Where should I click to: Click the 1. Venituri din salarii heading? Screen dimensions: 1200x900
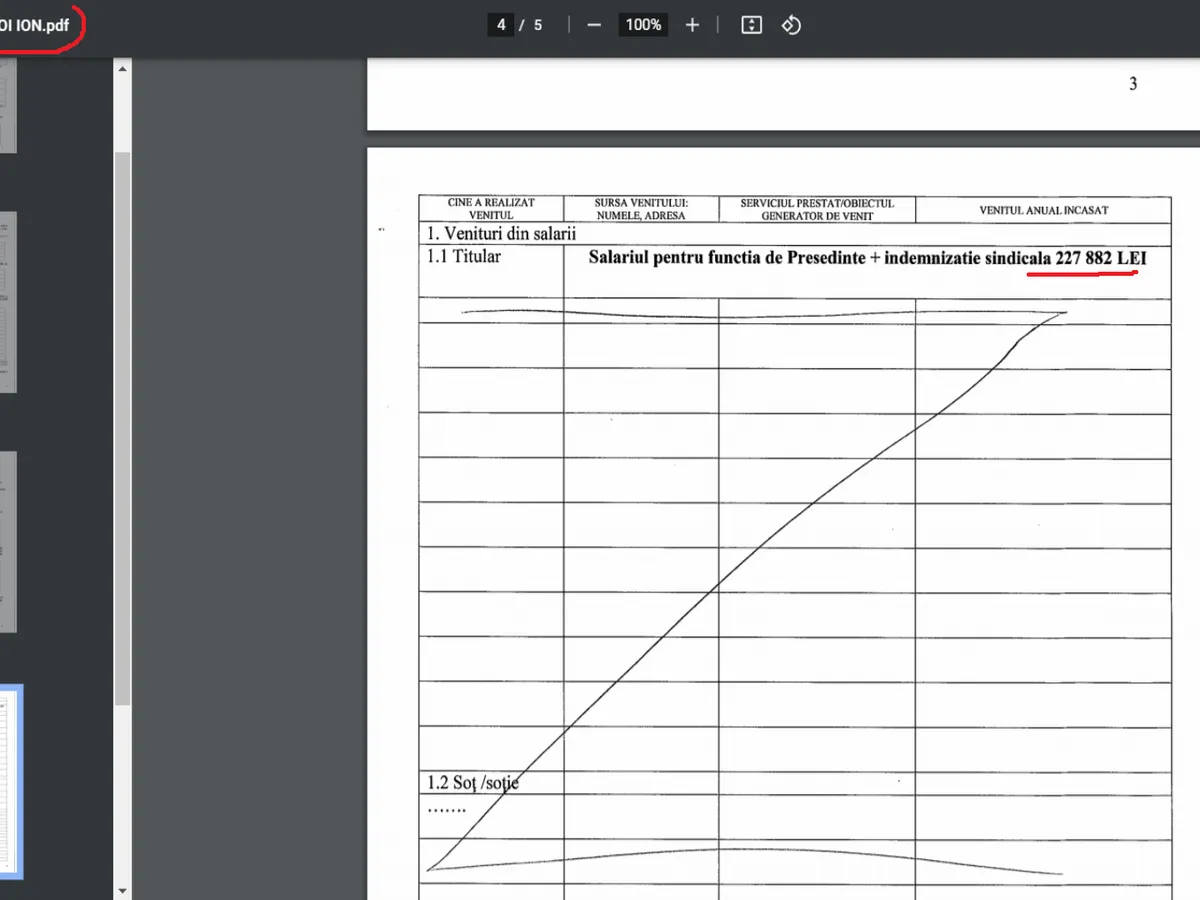[x=501, y=234]
